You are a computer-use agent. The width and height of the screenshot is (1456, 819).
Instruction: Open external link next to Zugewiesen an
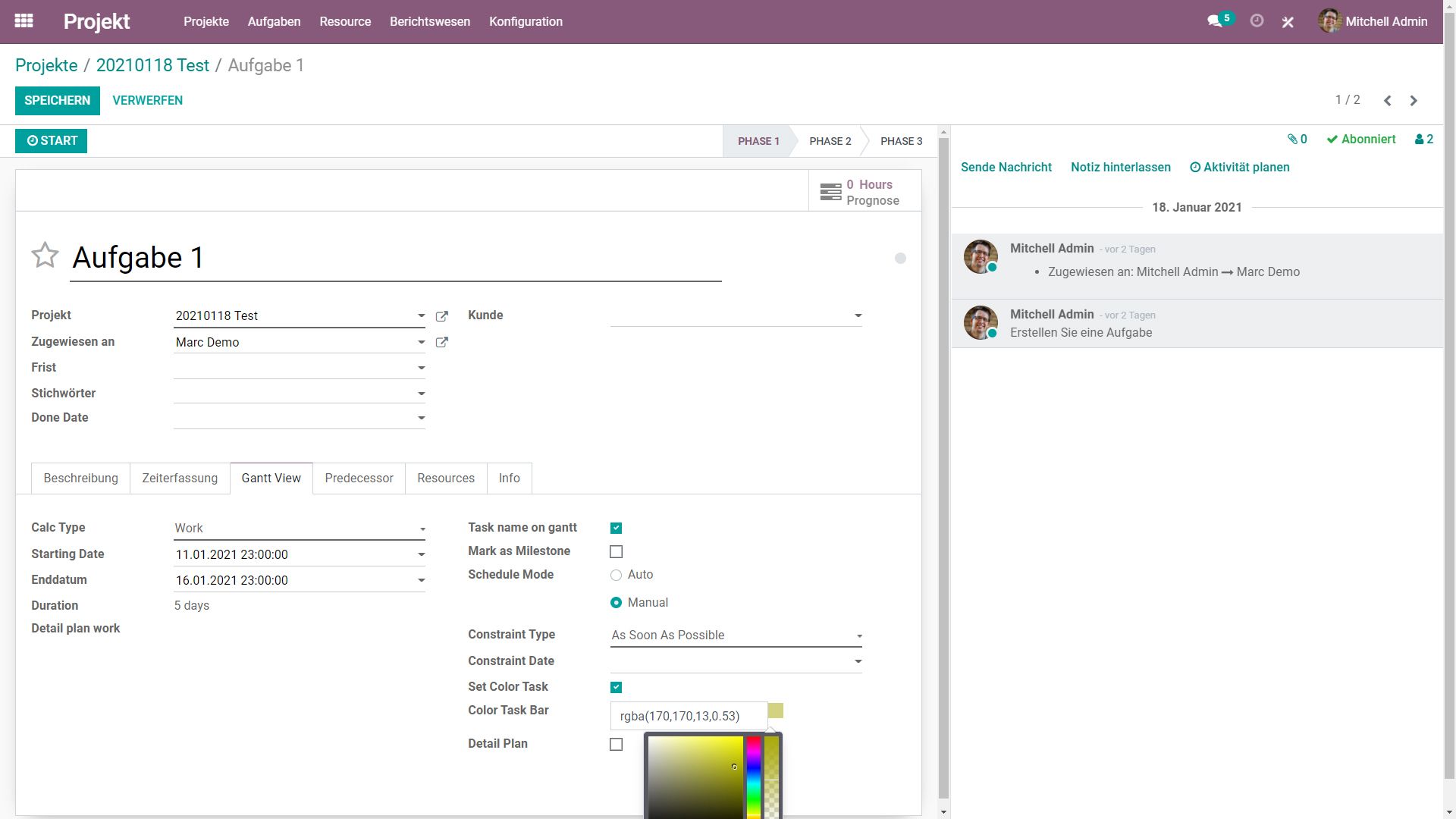click(x=442, y=343)
